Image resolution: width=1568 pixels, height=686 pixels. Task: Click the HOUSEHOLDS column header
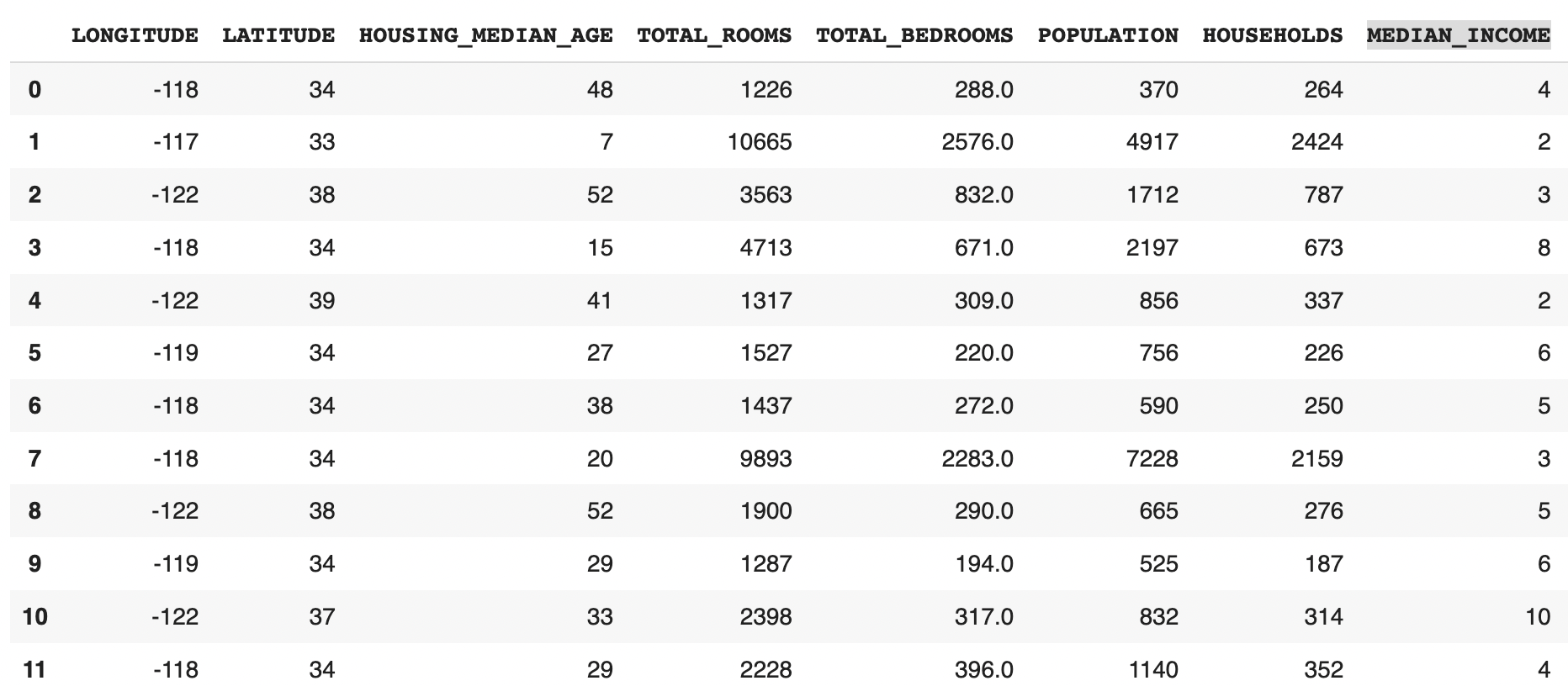[1273, 35]
